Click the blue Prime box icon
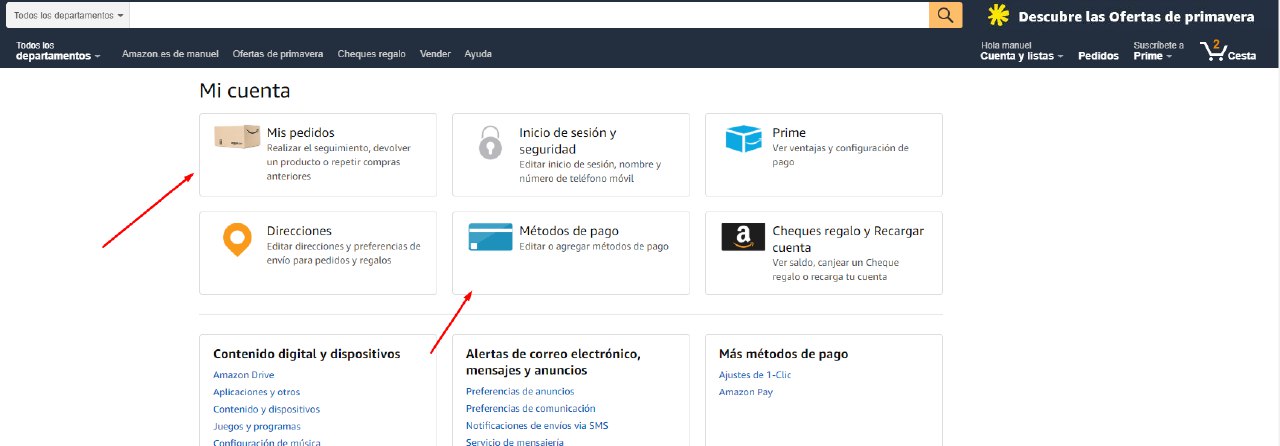The image size is (1280, 446). point(743,139)
